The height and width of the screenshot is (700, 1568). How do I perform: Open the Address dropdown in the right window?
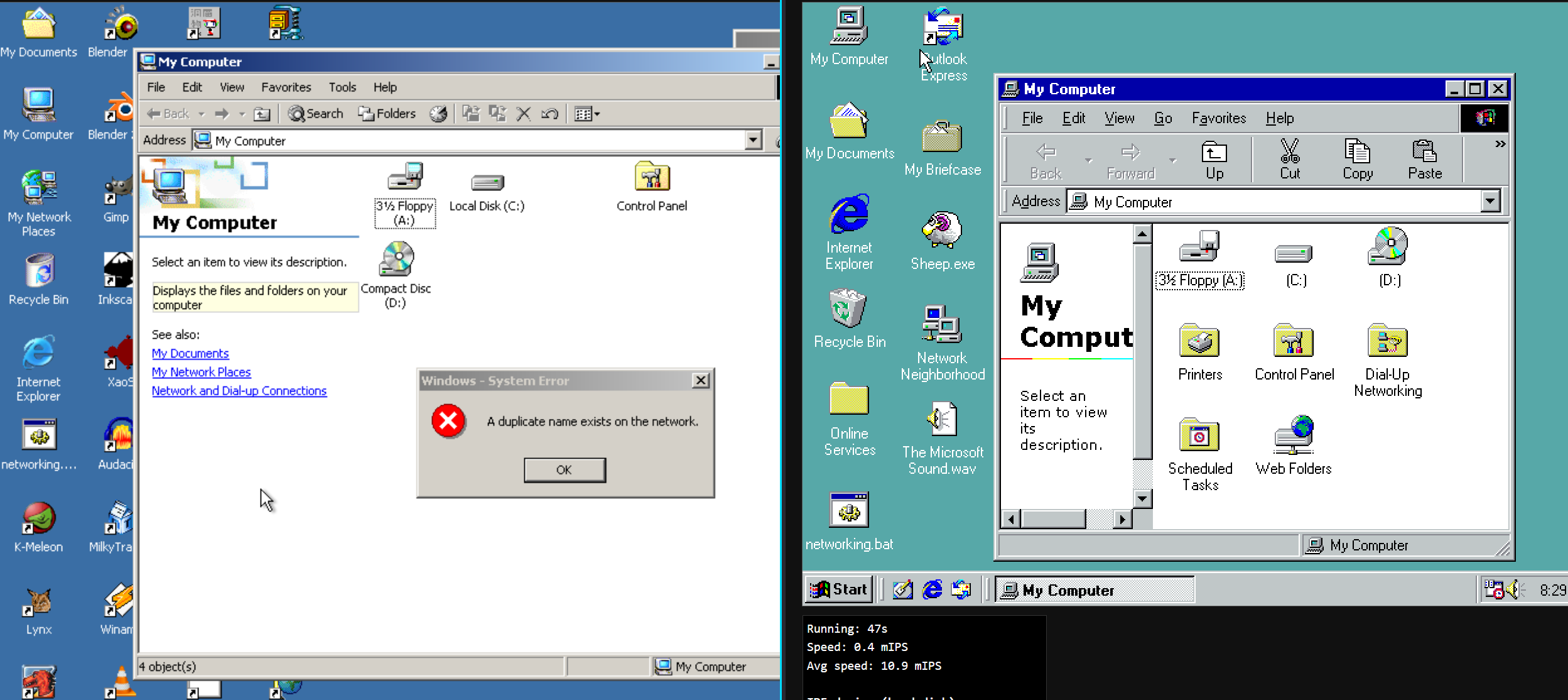point(1491,202)
